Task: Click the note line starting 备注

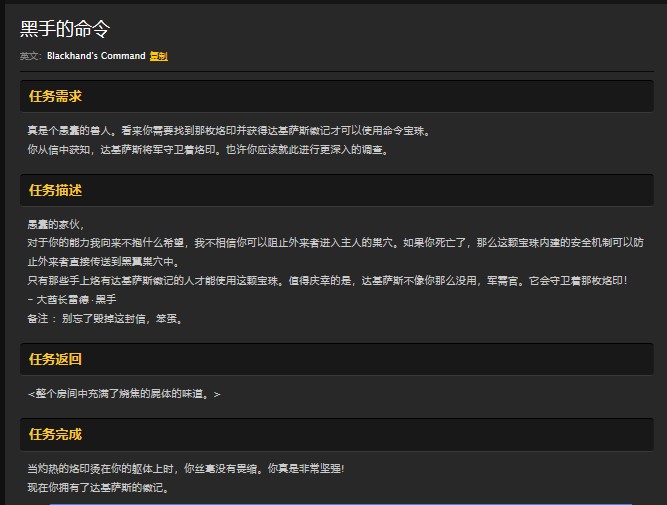Action: (x=105, y=319)
